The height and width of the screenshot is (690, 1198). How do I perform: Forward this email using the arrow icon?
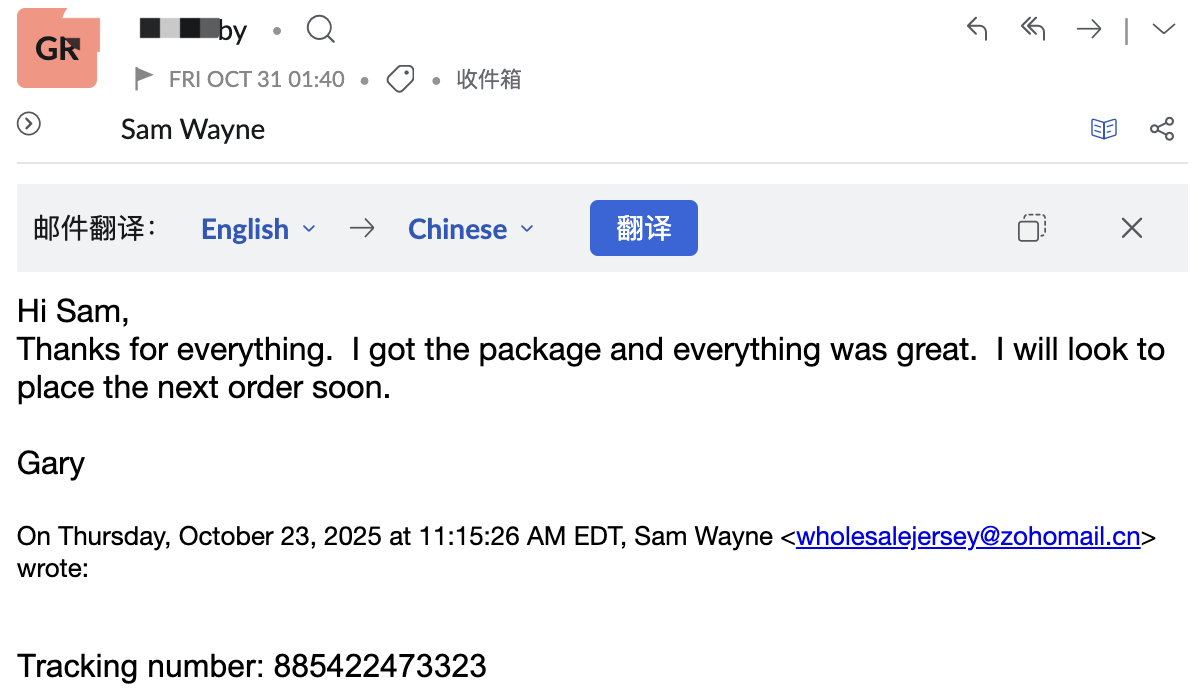(x=1088, y=30)
